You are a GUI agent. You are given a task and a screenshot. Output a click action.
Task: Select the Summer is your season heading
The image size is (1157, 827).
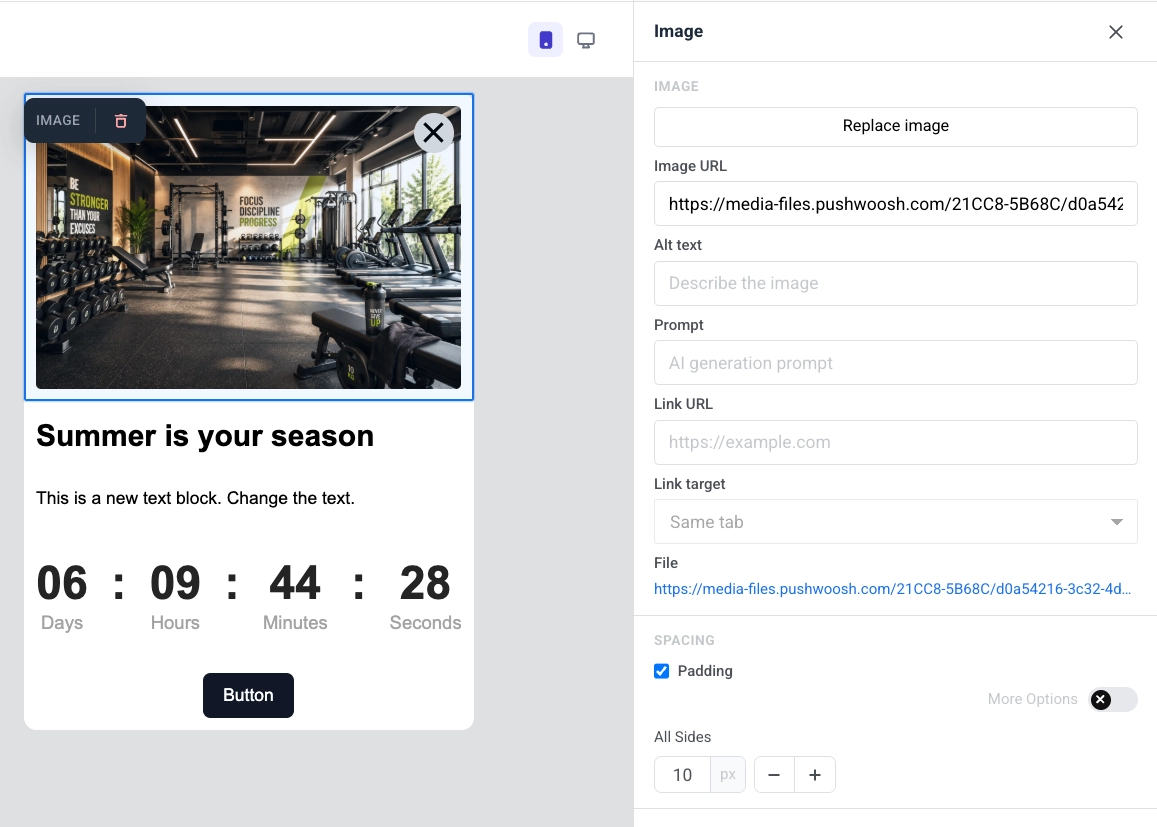point(205,436)
